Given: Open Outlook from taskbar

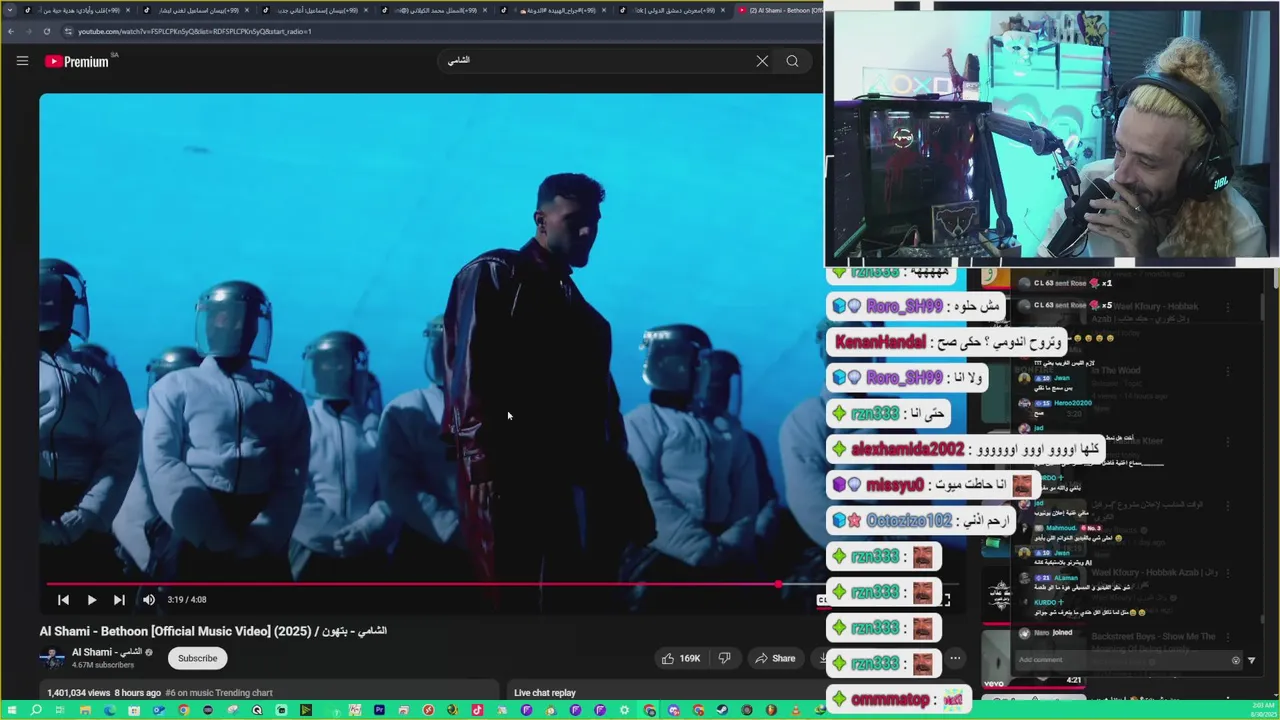Looking at the screenshot, I should (158, 710).
